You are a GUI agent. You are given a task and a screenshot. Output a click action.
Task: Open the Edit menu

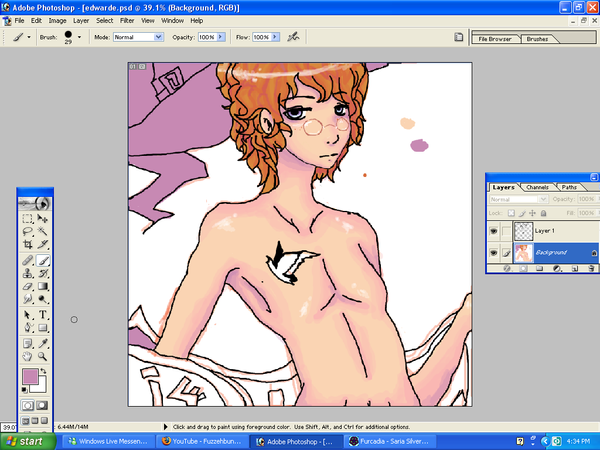point(36,21)
